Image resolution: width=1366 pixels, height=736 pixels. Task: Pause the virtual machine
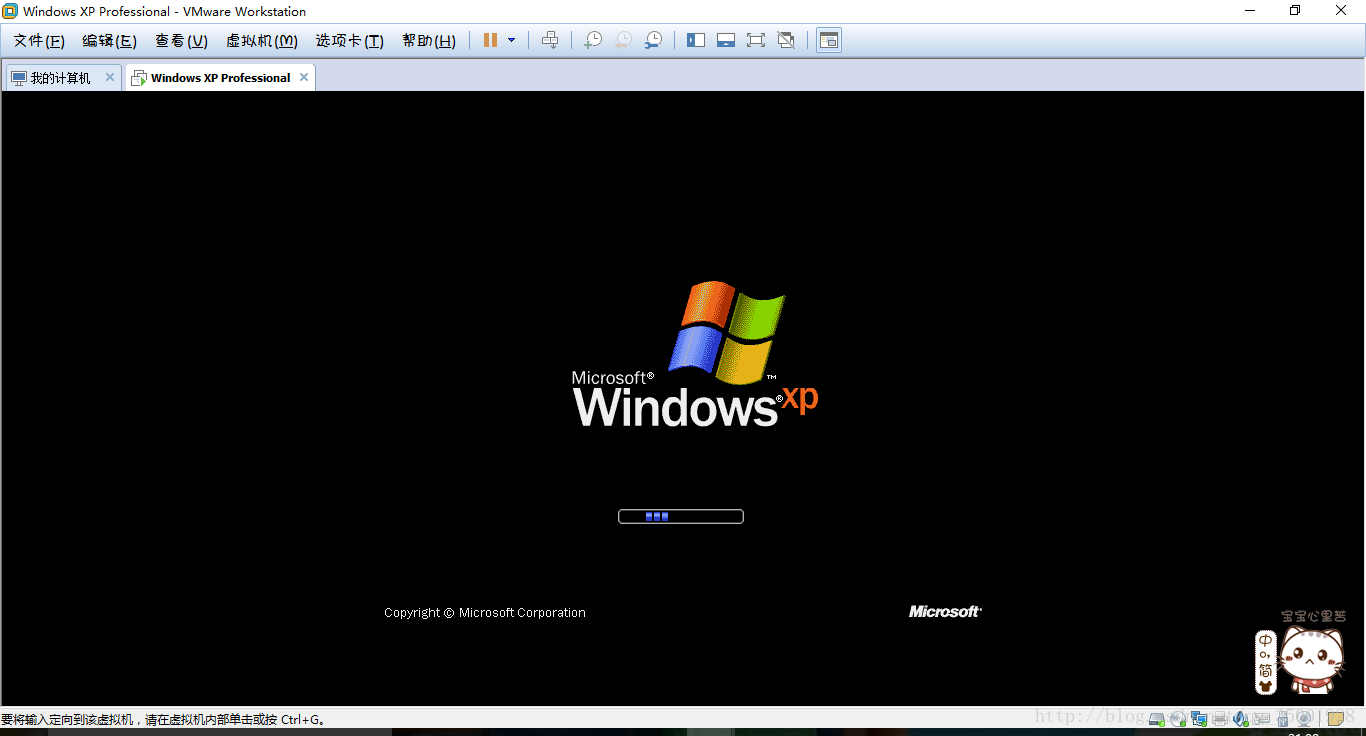[490, 40]
